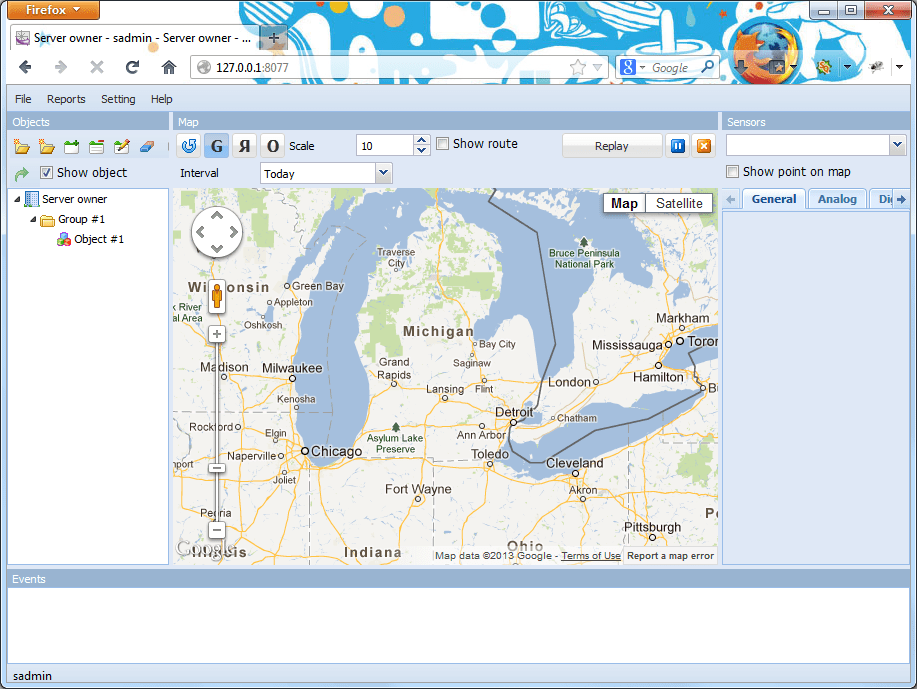Switch to the OpenStreetMap source (O icon)
Viewport: 917px width, 689px height.
[272, 145]
